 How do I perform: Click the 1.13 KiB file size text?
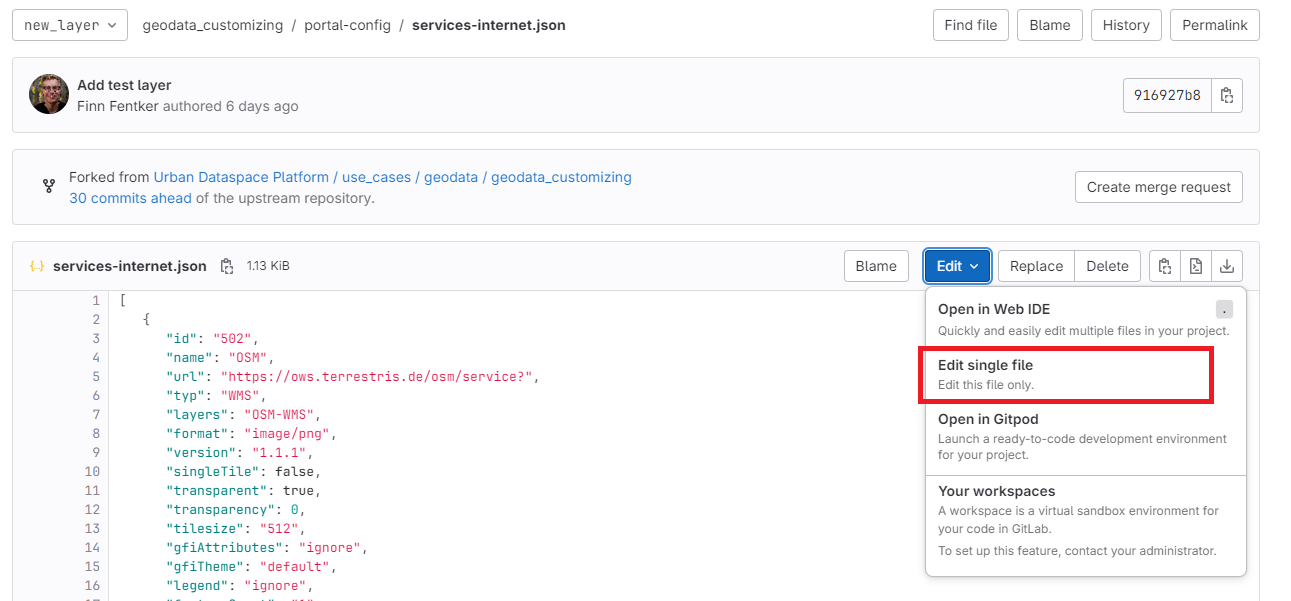tap(268, 266)
